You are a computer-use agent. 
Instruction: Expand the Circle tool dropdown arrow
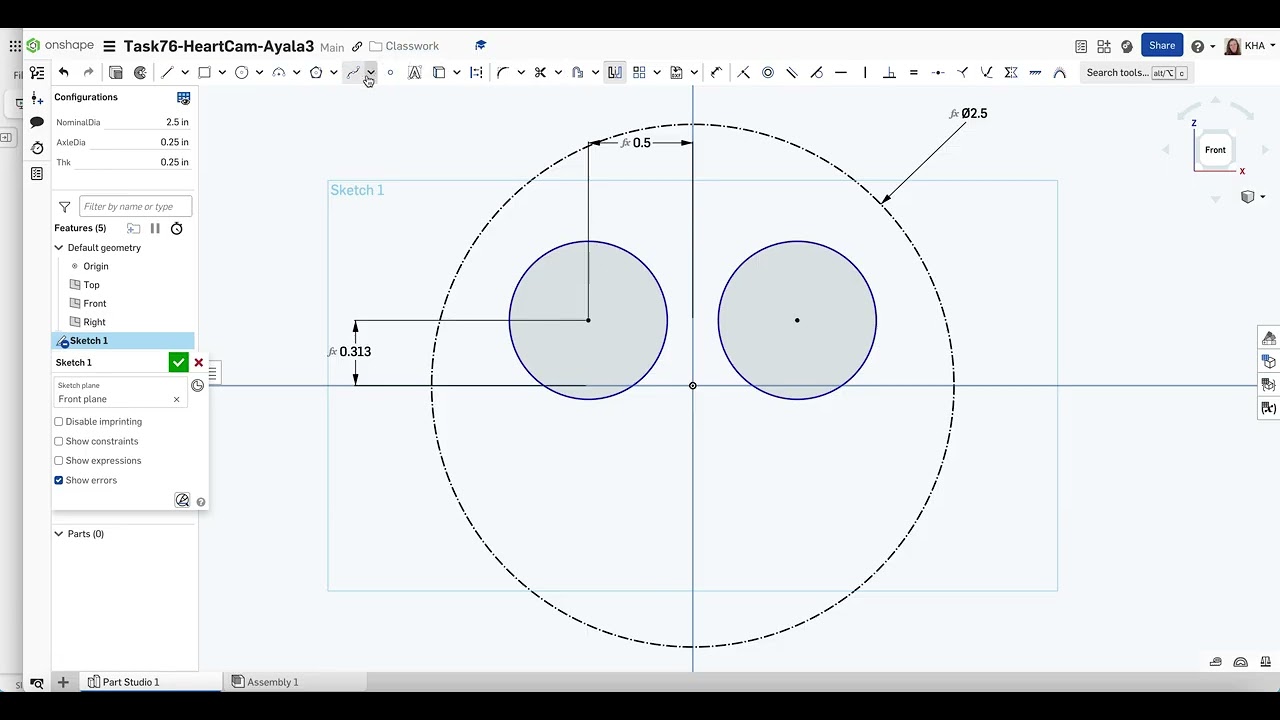[259, 72]
